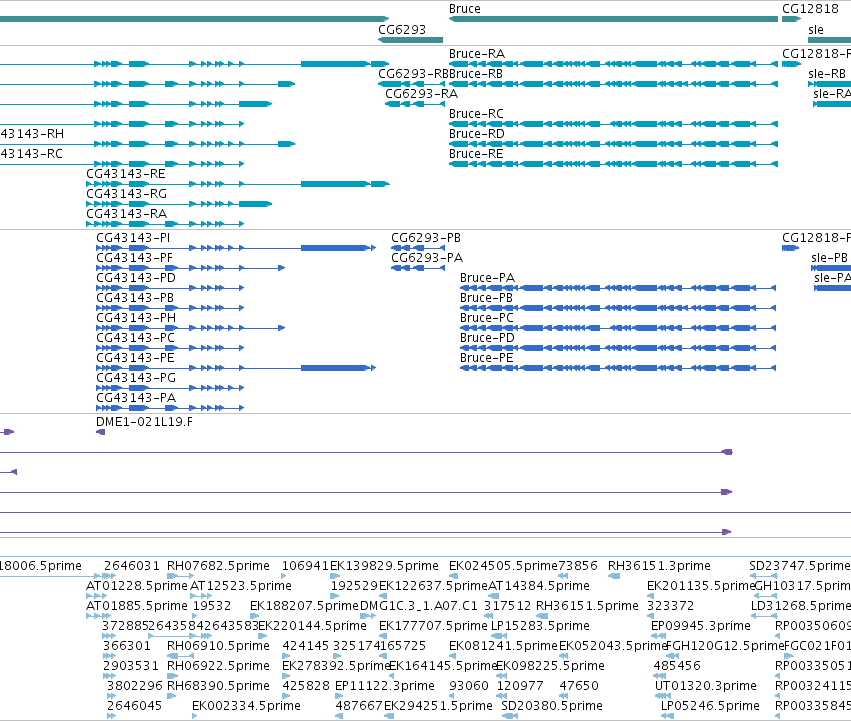Select the CG43143-PA protein label
Image resolution: width=851 pixels, height=721 pixels.
click(x=136, y=398)
